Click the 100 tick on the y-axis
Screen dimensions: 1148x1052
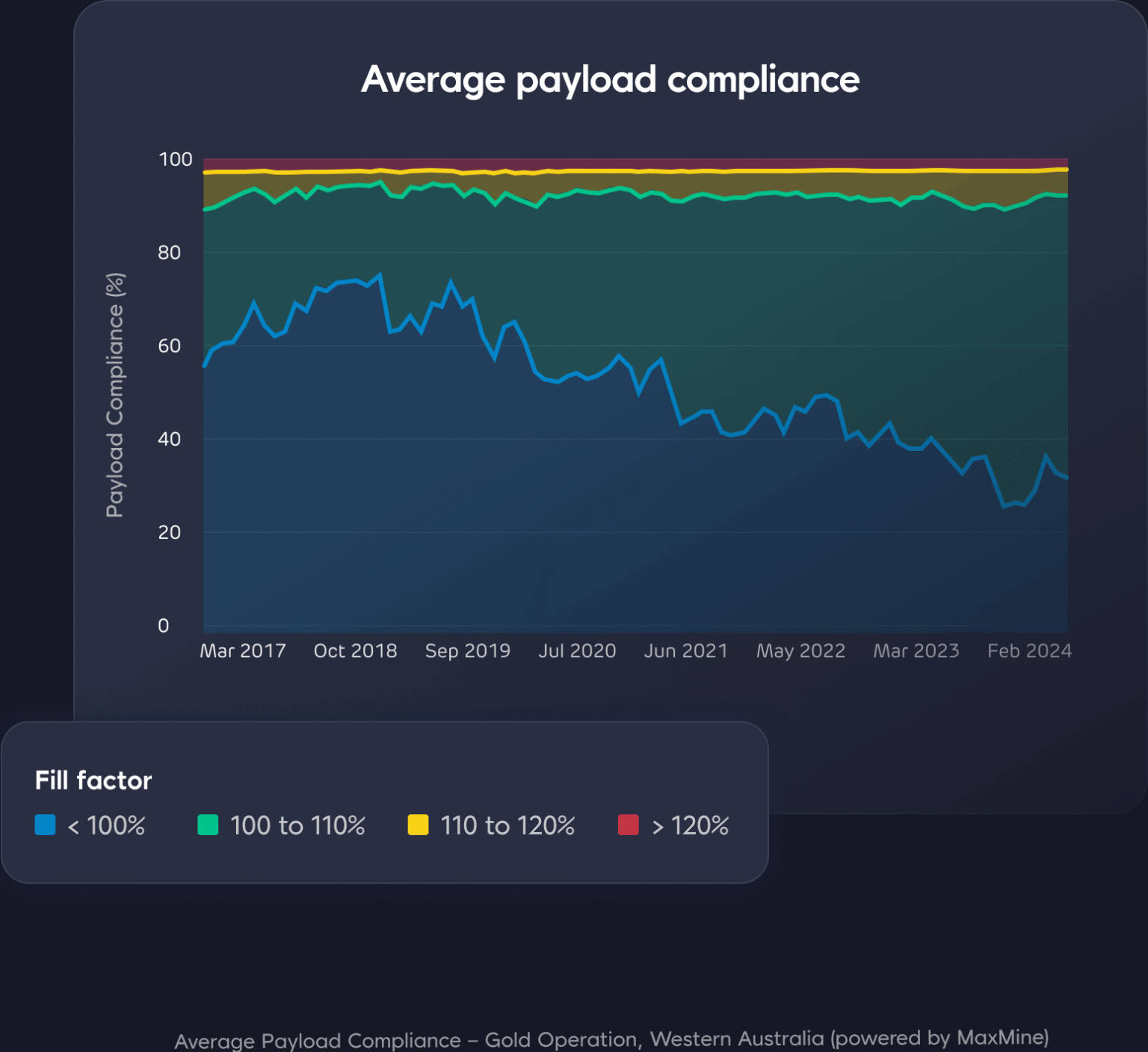coord(176,159)
